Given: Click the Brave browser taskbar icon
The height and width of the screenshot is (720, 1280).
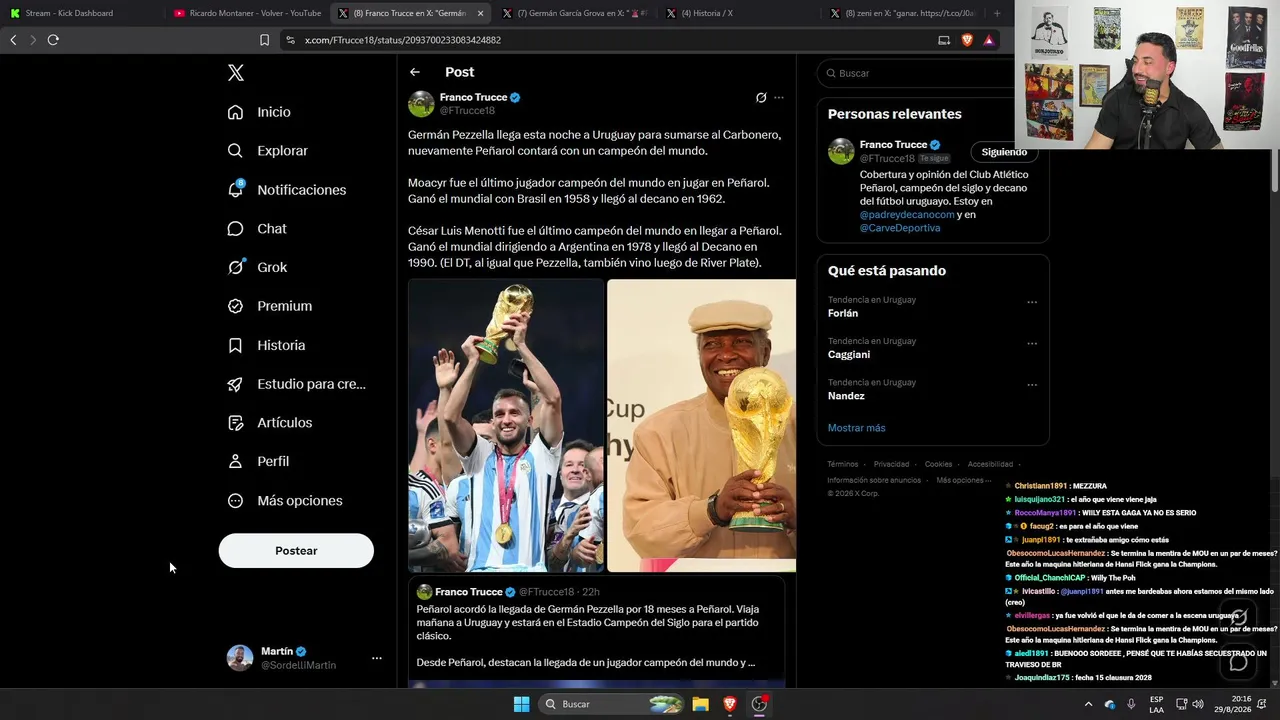Looking at the screenshot, I should tap(730, 704).
